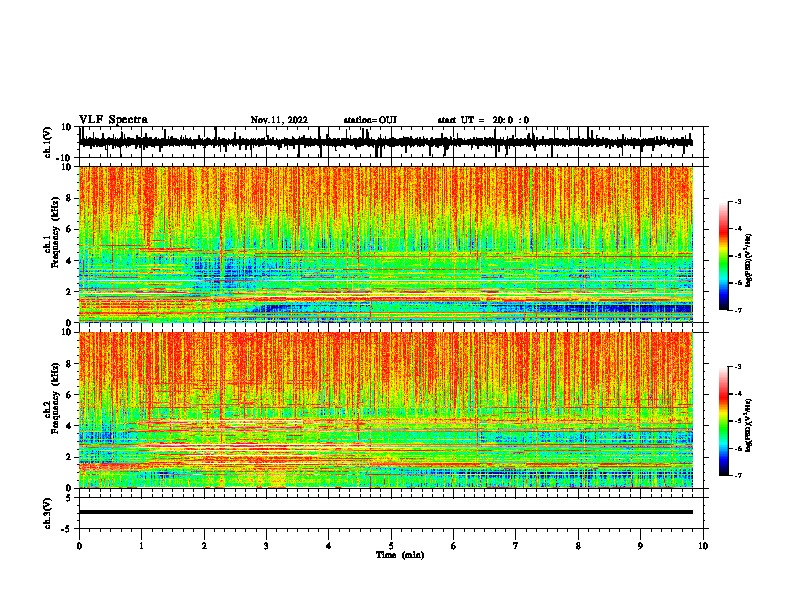Click time axis tick label "3"

pos(266,546)
